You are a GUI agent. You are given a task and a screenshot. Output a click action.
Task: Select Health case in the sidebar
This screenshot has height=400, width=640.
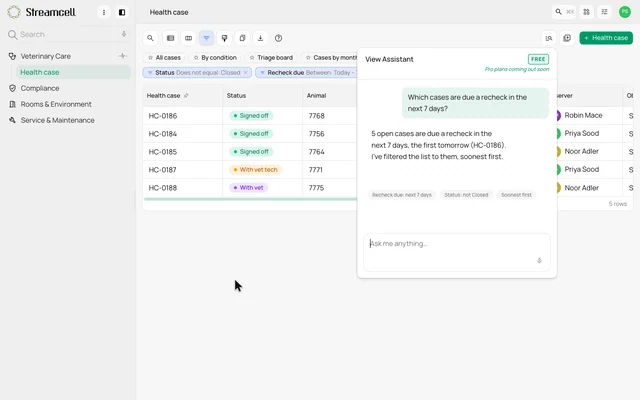click(x=73, y=72)
